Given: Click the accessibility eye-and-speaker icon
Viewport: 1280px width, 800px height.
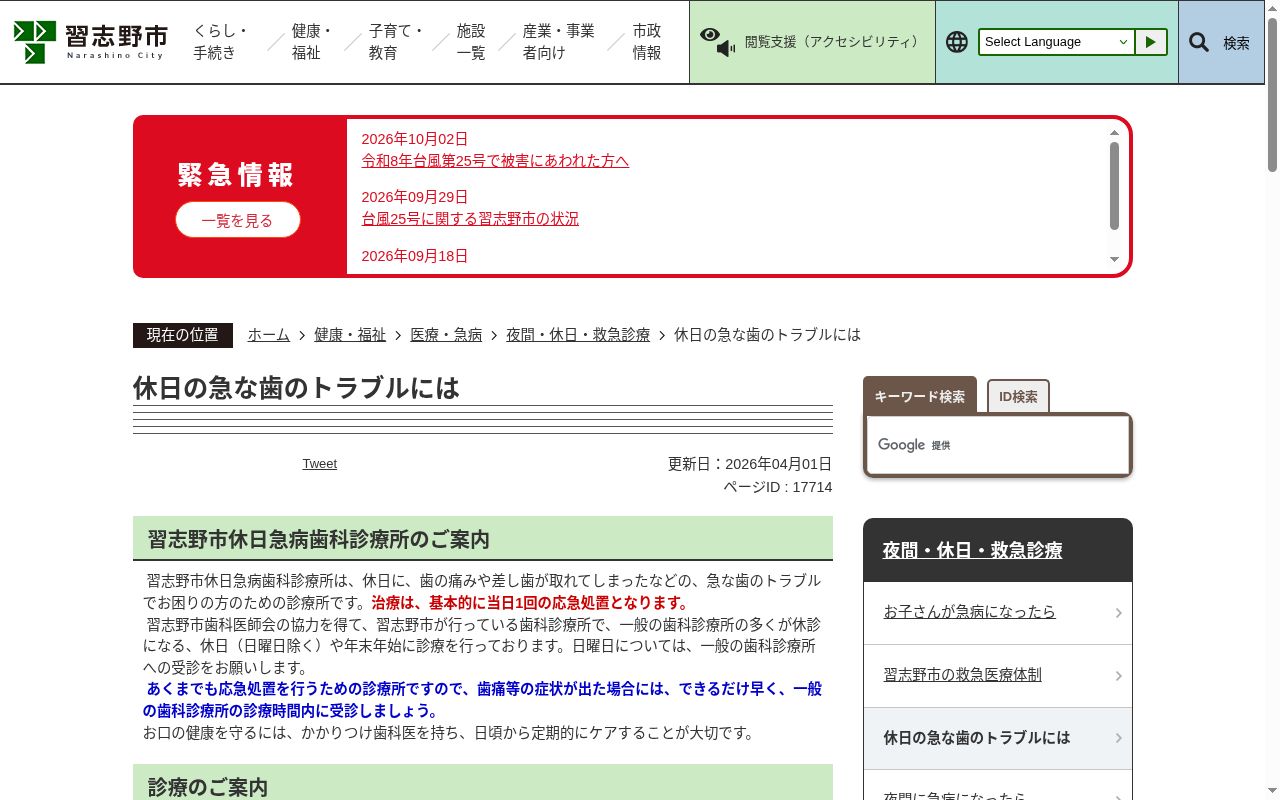Looking at the screenshot, I should [x=717, y=42].
